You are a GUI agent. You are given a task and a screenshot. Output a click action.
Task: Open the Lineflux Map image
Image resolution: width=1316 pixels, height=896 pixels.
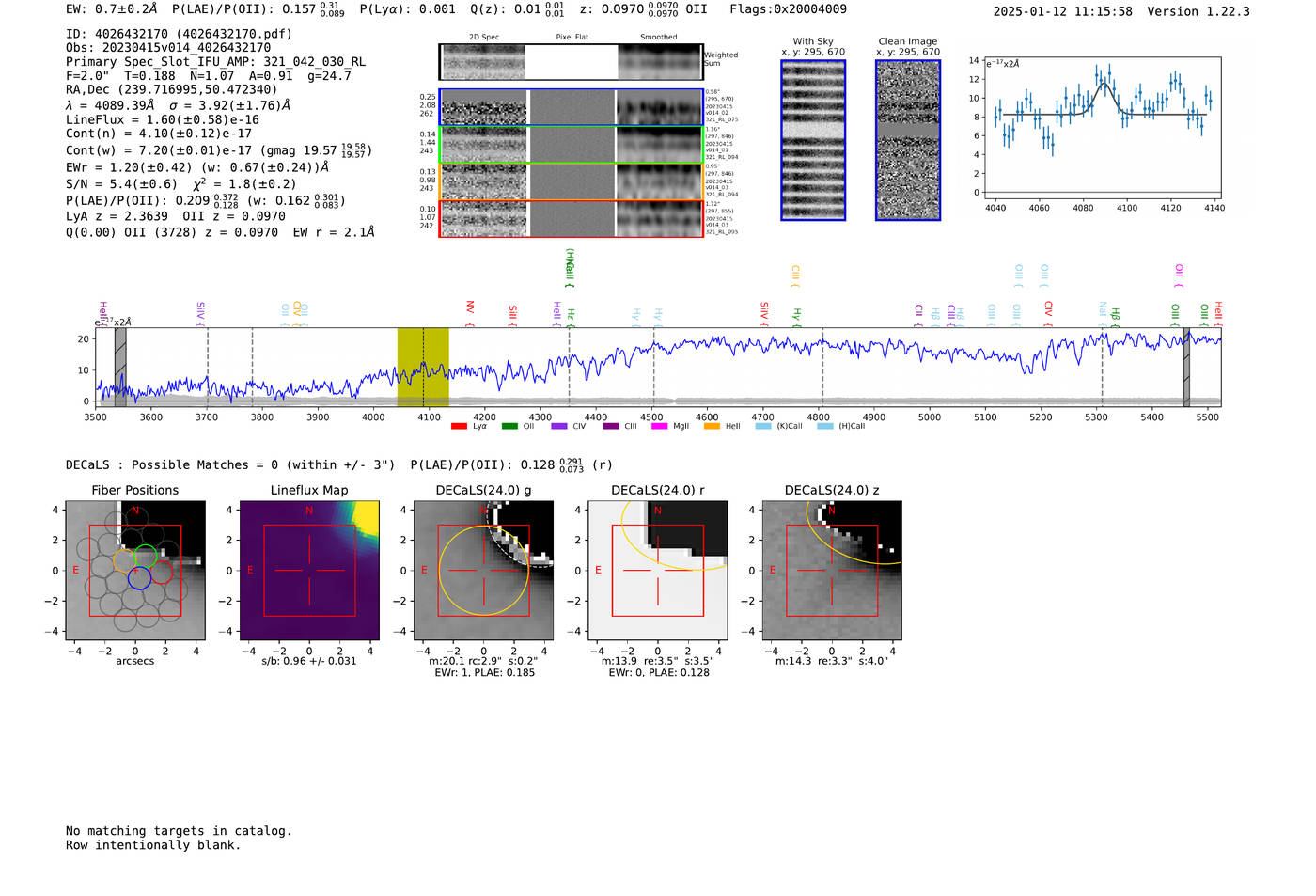point(309,571)
